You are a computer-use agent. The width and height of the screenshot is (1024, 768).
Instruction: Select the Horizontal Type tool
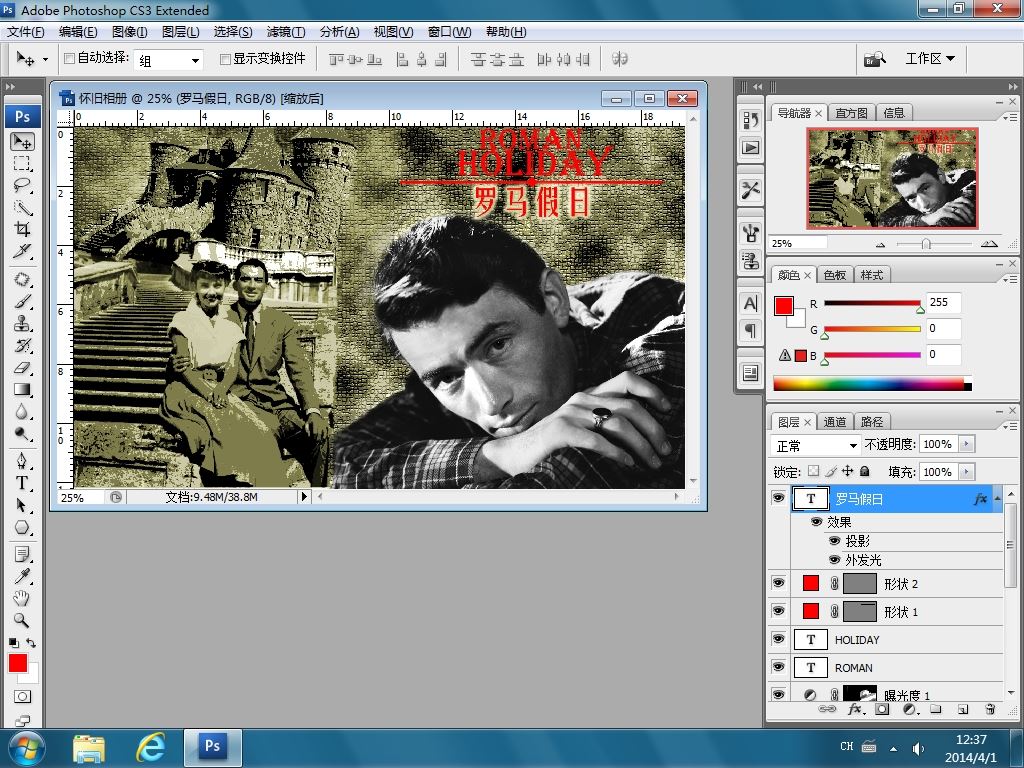point(22,483)
